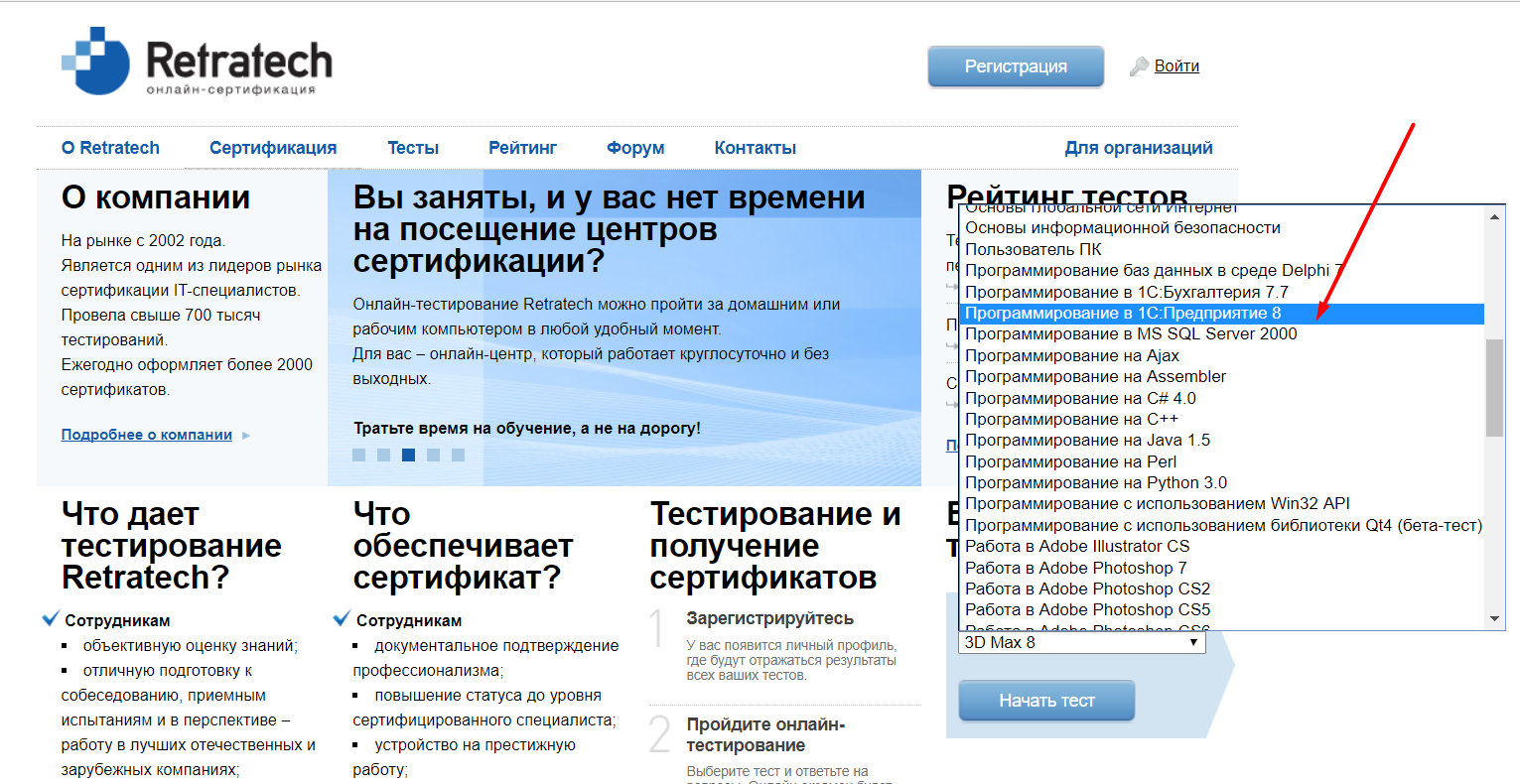Open the Сертификация menu item
This screenshot has height=784, width=1520.
coord(273,148)
